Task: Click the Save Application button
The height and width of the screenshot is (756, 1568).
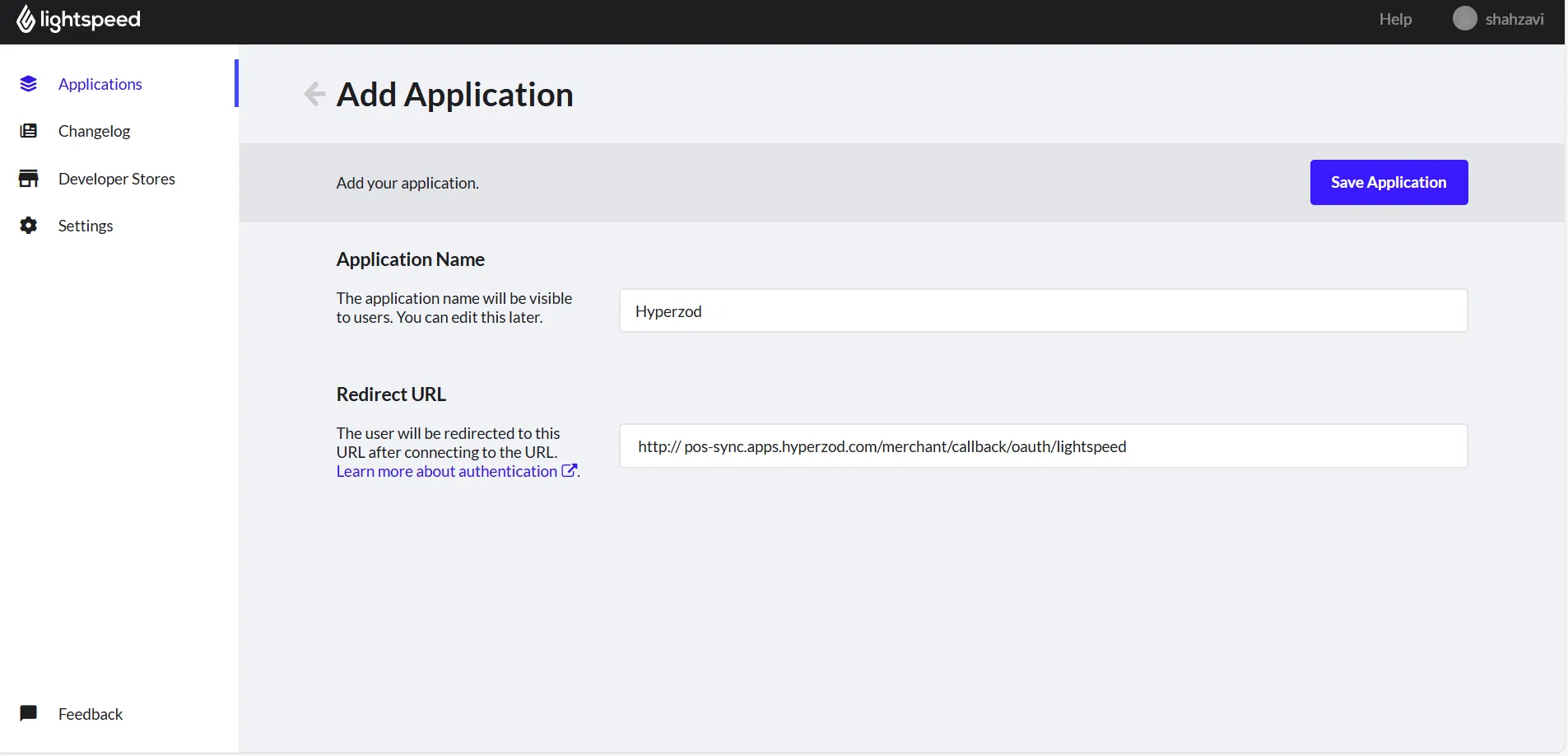Action: 1389,182
